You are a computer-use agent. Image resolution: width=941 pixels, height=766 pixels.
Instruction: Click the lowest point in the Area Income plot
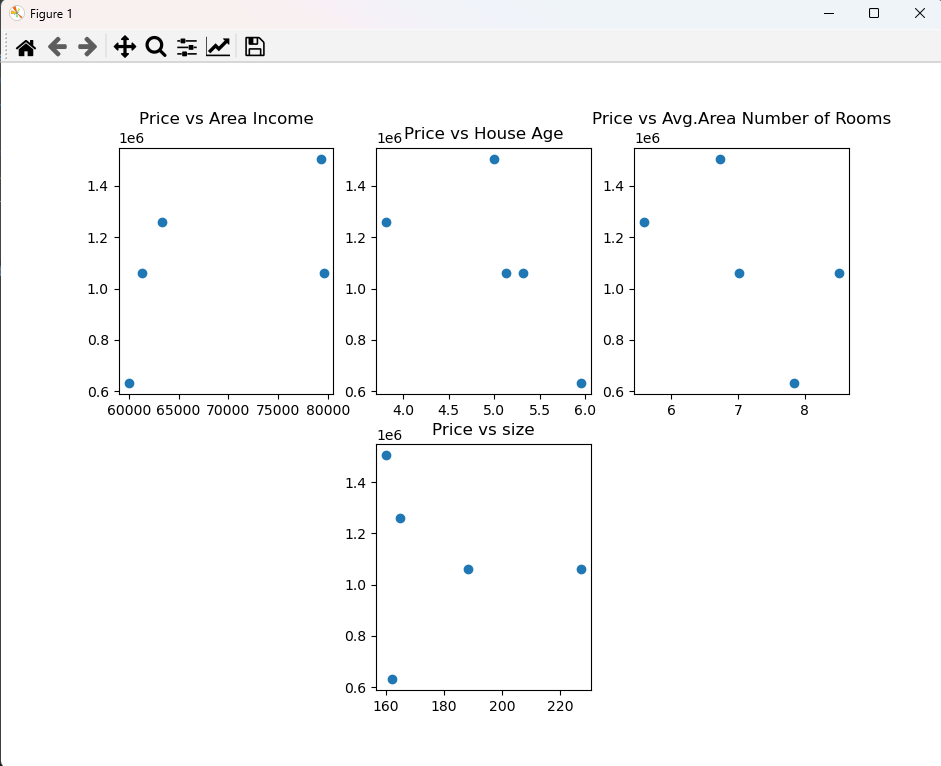[129, 384]
